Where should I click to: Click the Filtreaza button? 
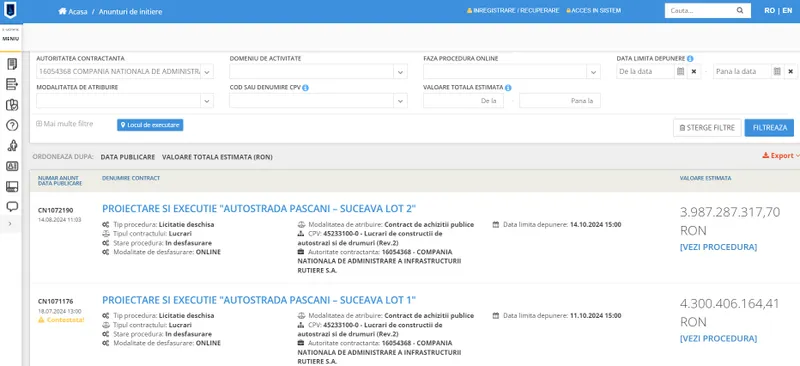[769, 128]
